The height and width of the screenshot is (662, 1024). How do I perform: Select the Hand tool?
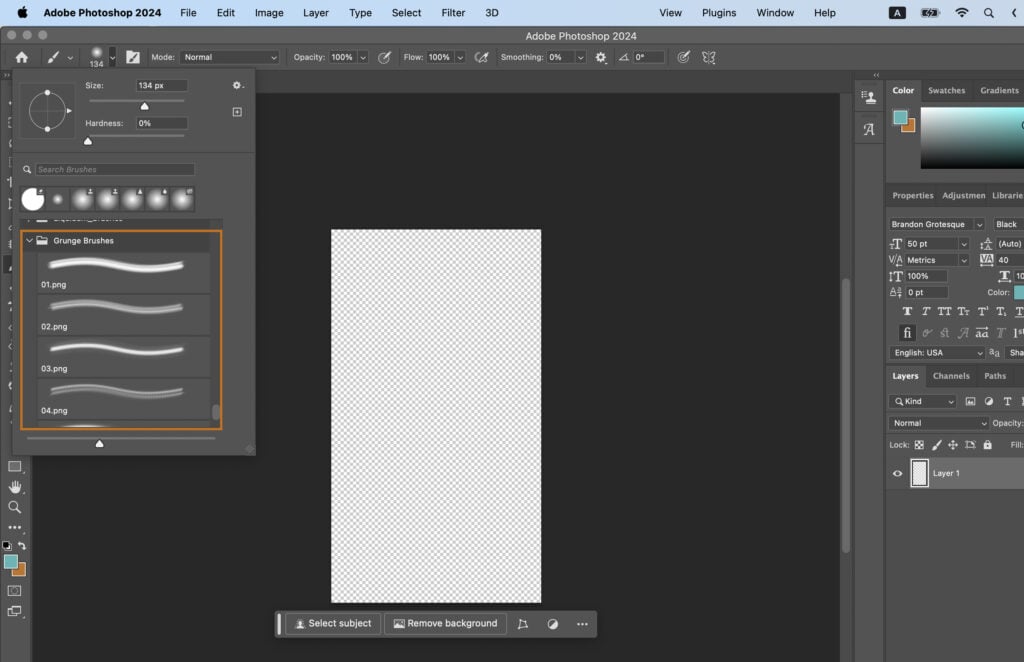(x=13, y=488)
